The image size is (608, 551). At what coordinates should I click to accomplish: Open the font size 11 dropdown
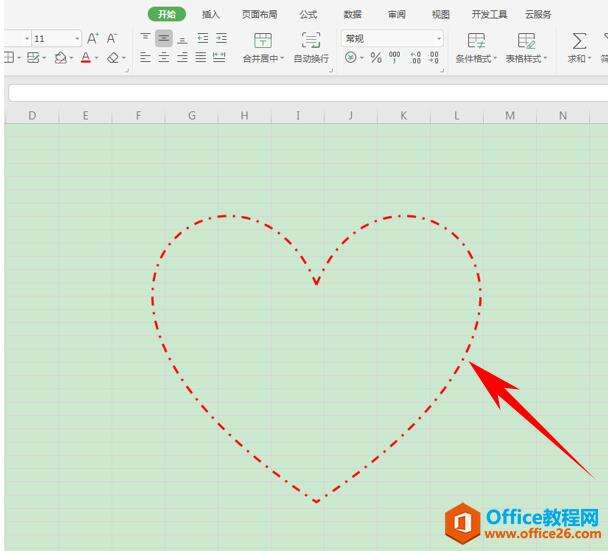(x=77, y=38)
